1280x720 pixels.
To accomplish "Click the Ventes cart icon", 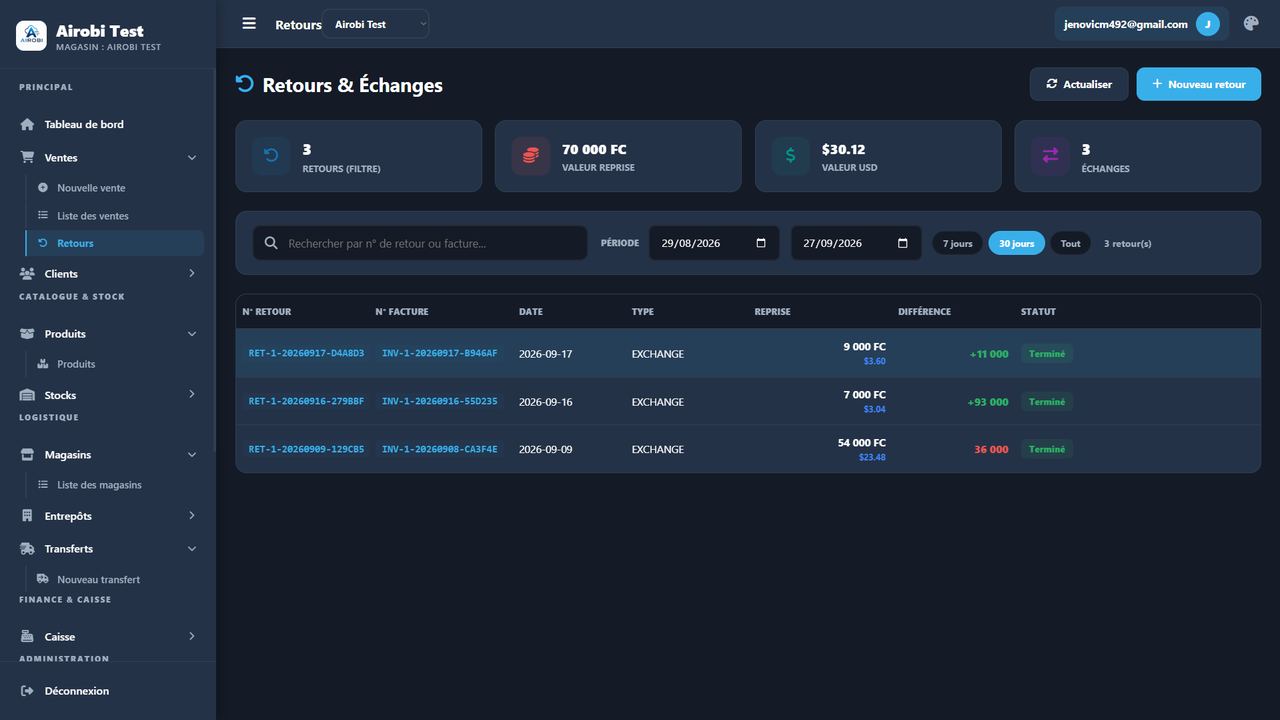I will click(x=28, y=158).
